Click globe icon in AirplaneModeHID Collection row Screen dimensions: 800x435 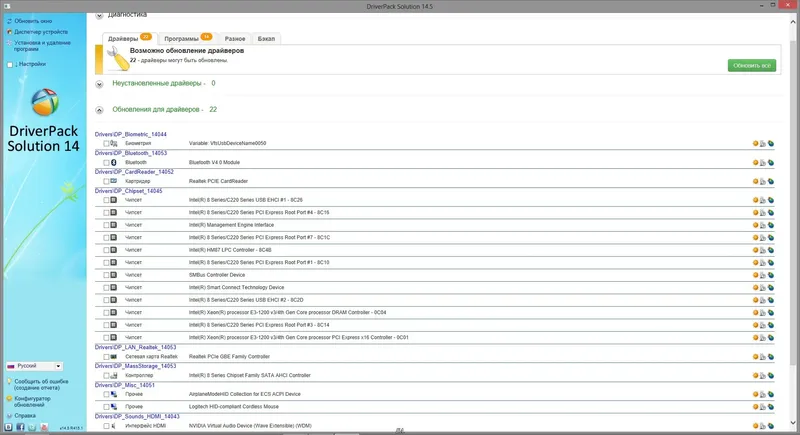(771, 394)
